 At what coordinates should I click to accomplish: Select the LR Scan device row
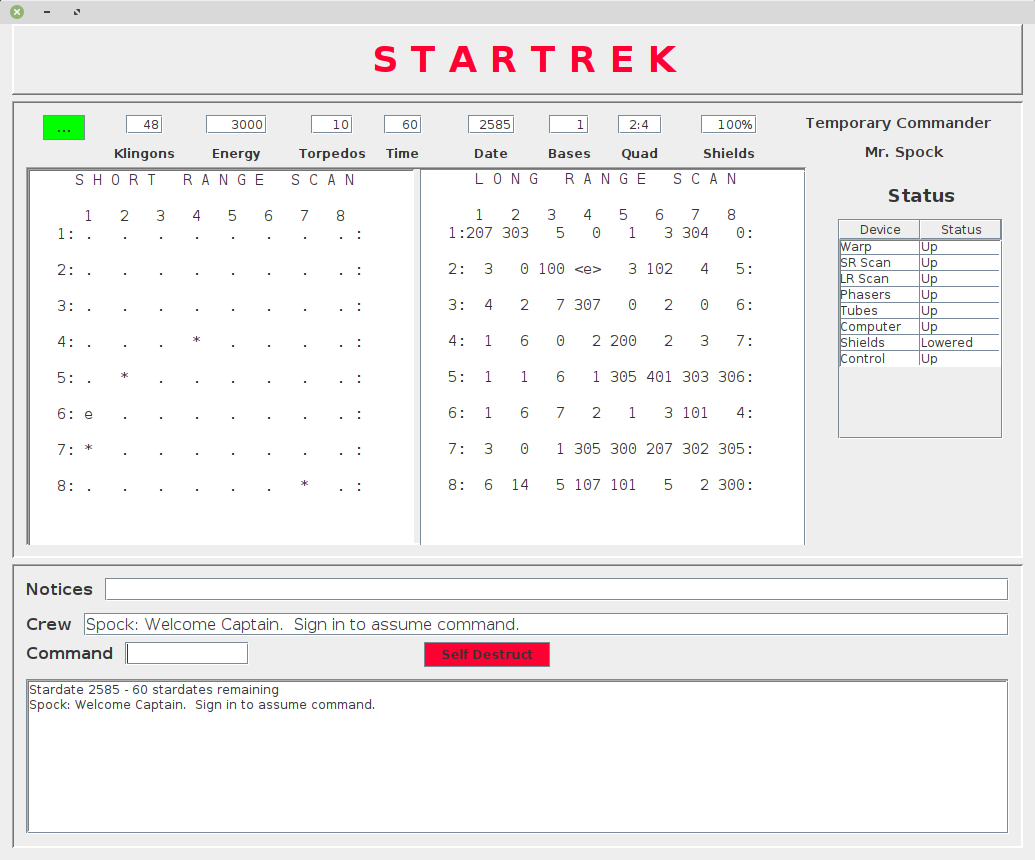919,279
